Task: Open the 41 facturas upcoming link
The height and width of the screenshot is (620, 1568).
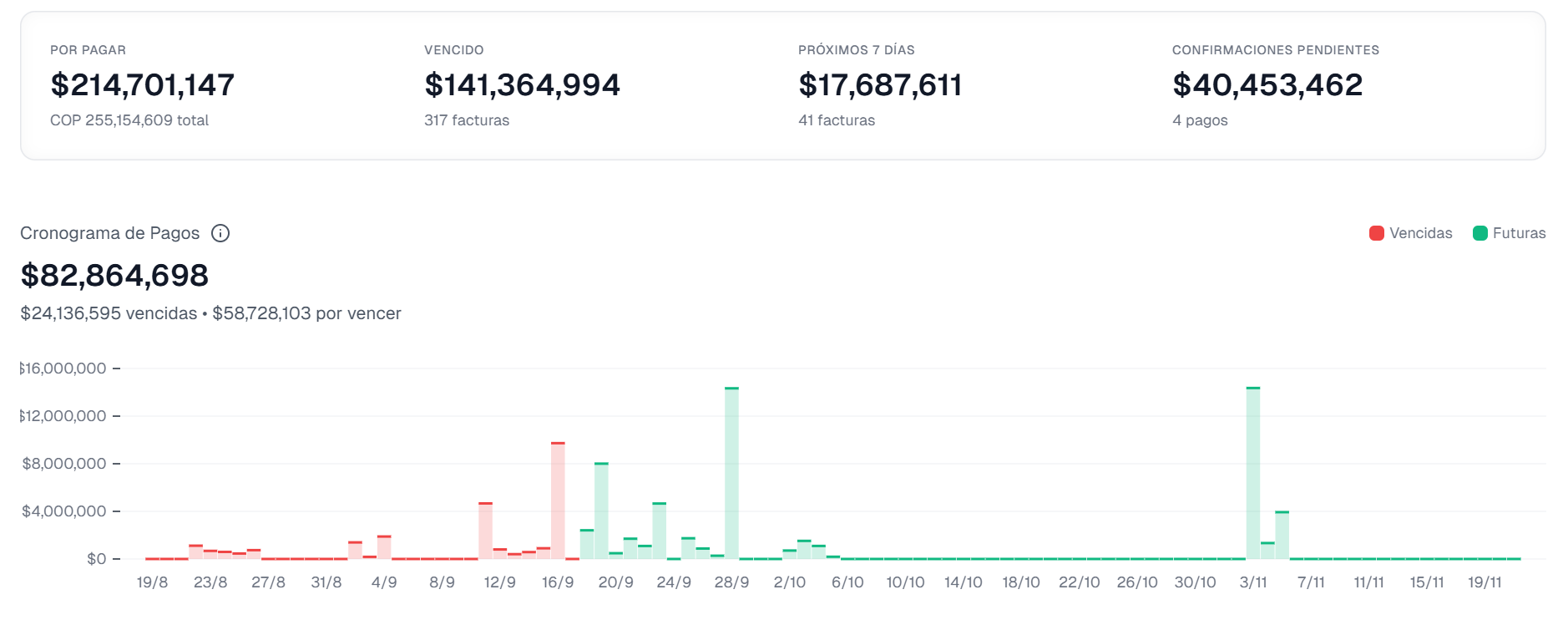Action: (x=836, y=120)
